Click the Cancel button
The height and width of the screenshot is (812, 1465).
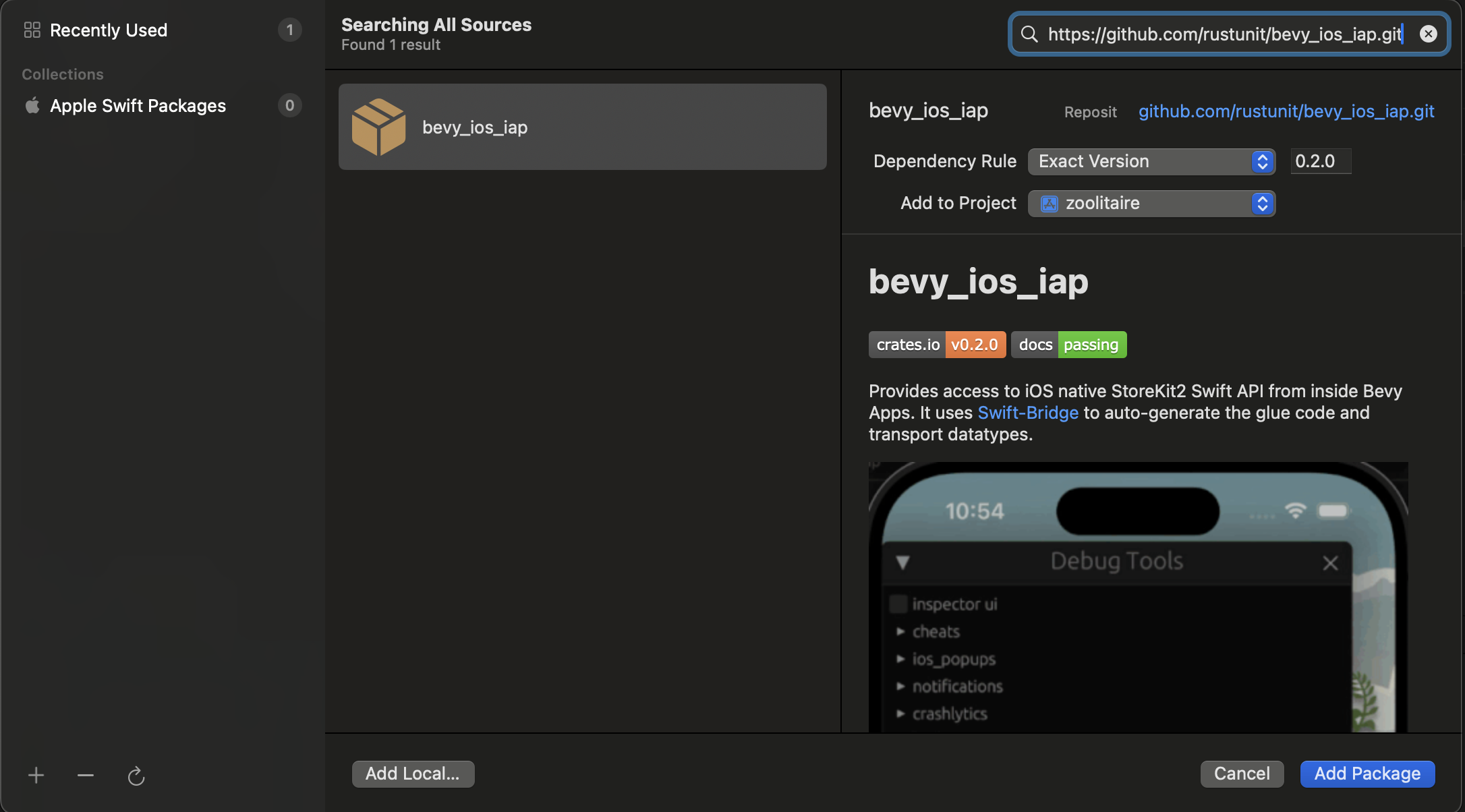(1242, 774)
